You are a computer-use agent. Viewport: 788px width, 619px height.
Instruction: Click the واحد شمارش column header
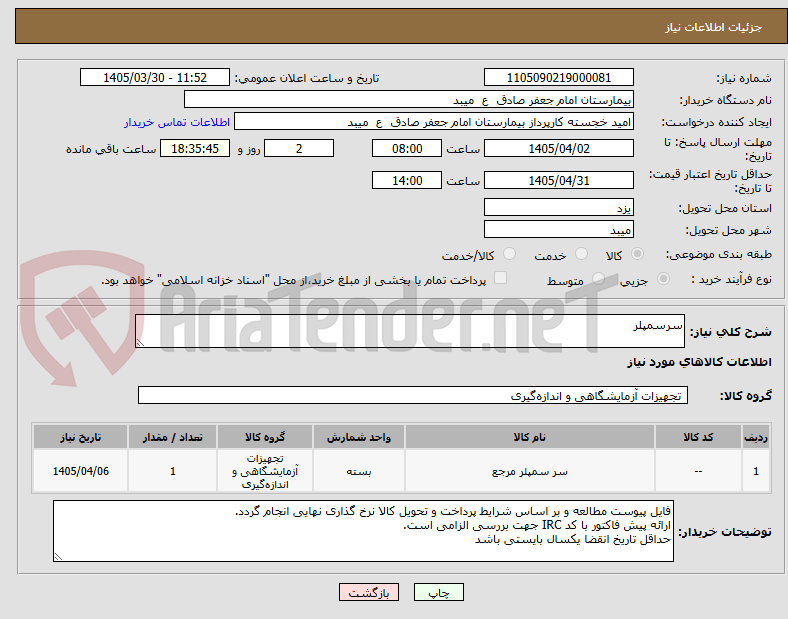[359, 437]
